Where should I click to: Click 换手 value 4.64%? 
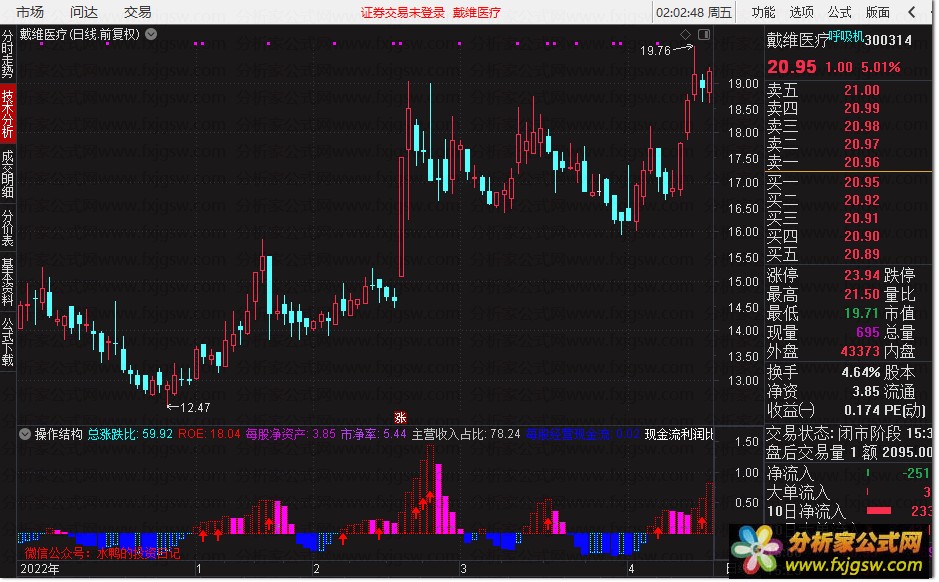tap(861, 372)
